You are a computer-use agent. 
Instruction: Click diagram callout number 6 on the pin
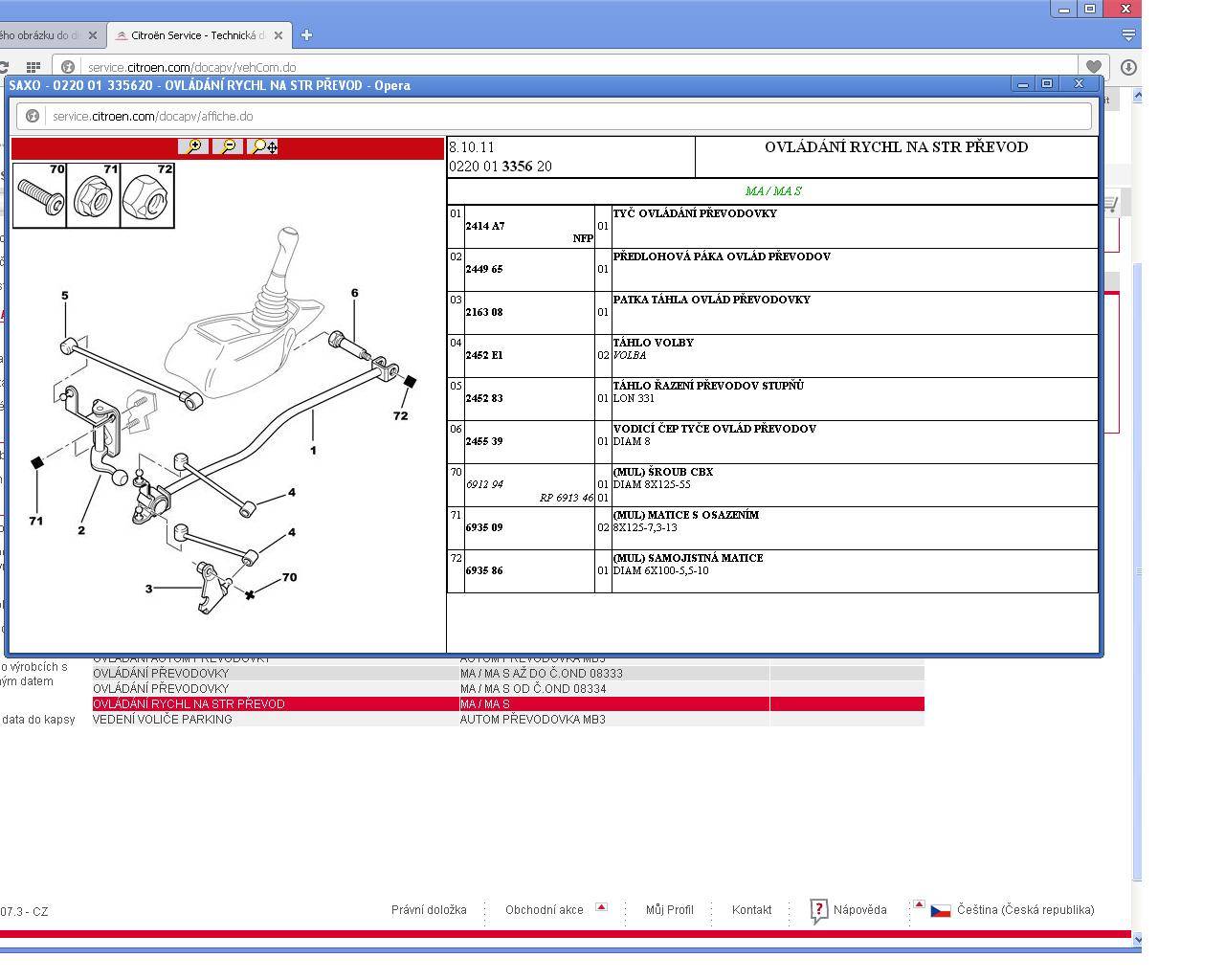354,293
